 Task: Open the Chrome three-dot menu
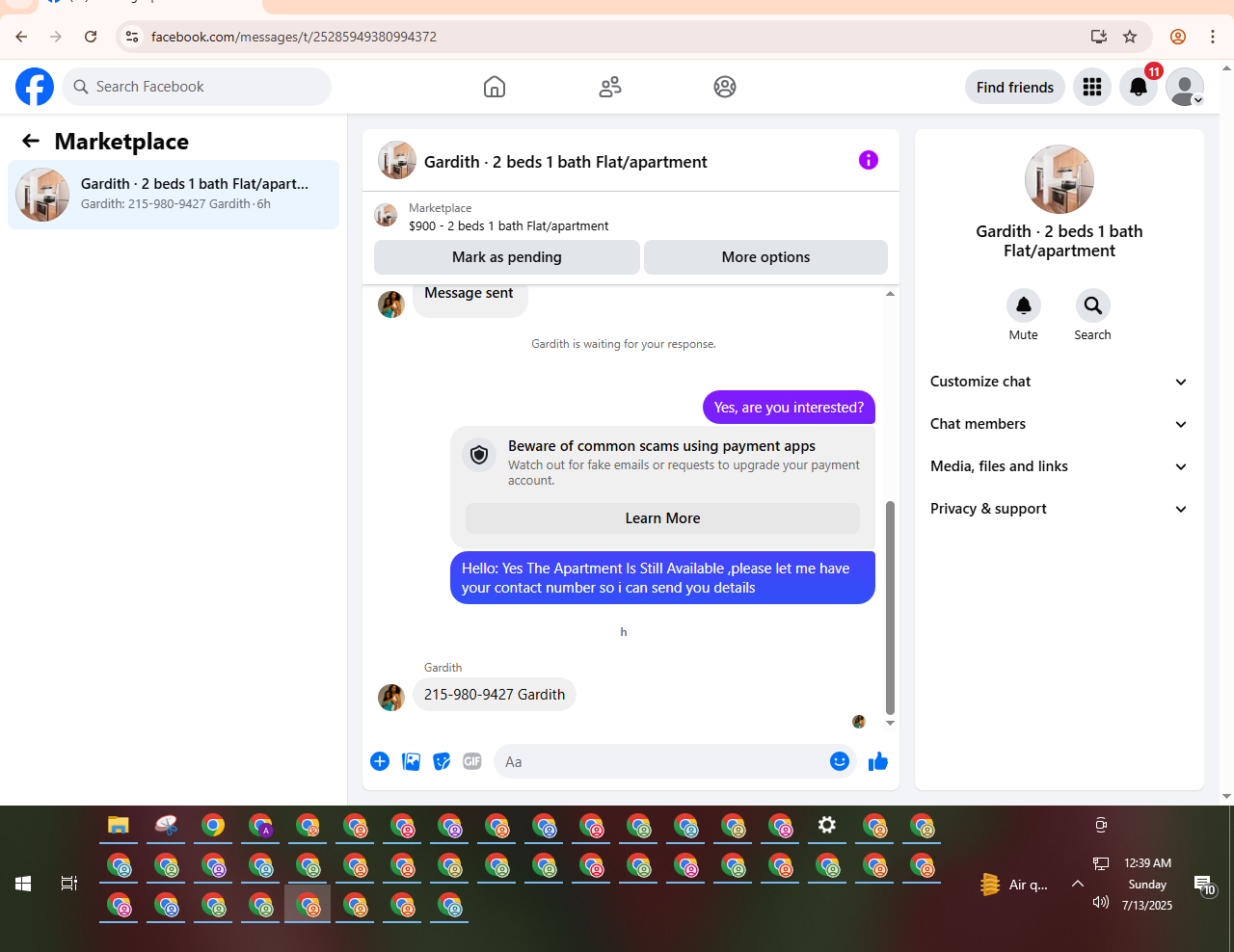coord(1213,37)
